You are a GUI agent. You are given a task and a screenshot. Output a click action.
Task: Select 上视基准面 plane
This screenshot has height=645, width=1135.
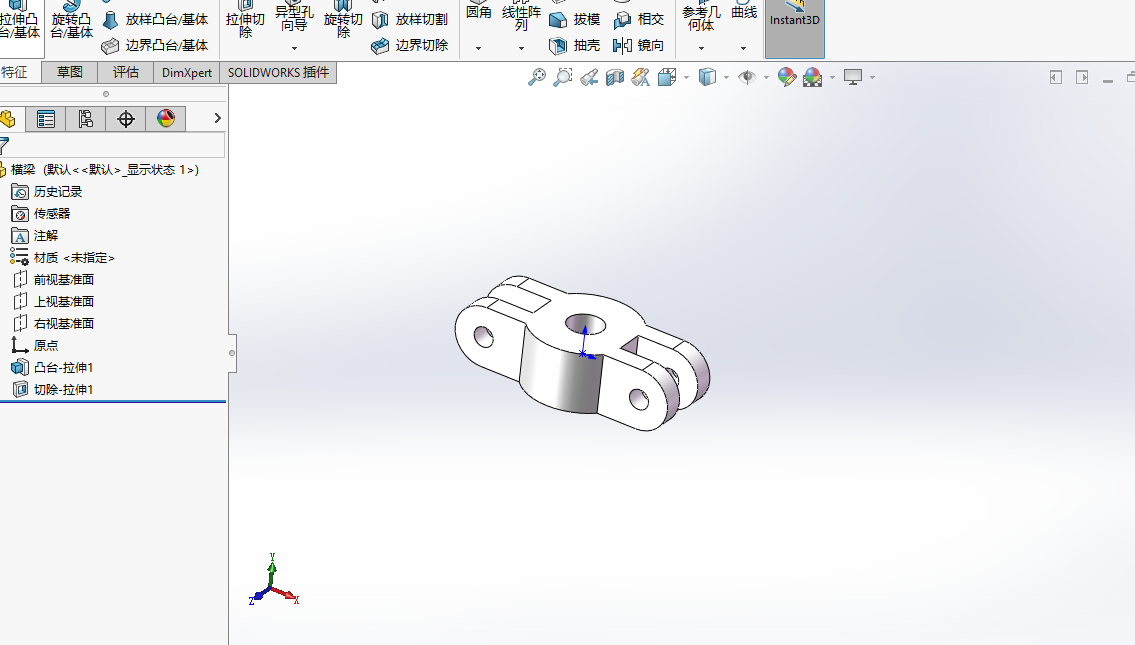tap(64, 302)
